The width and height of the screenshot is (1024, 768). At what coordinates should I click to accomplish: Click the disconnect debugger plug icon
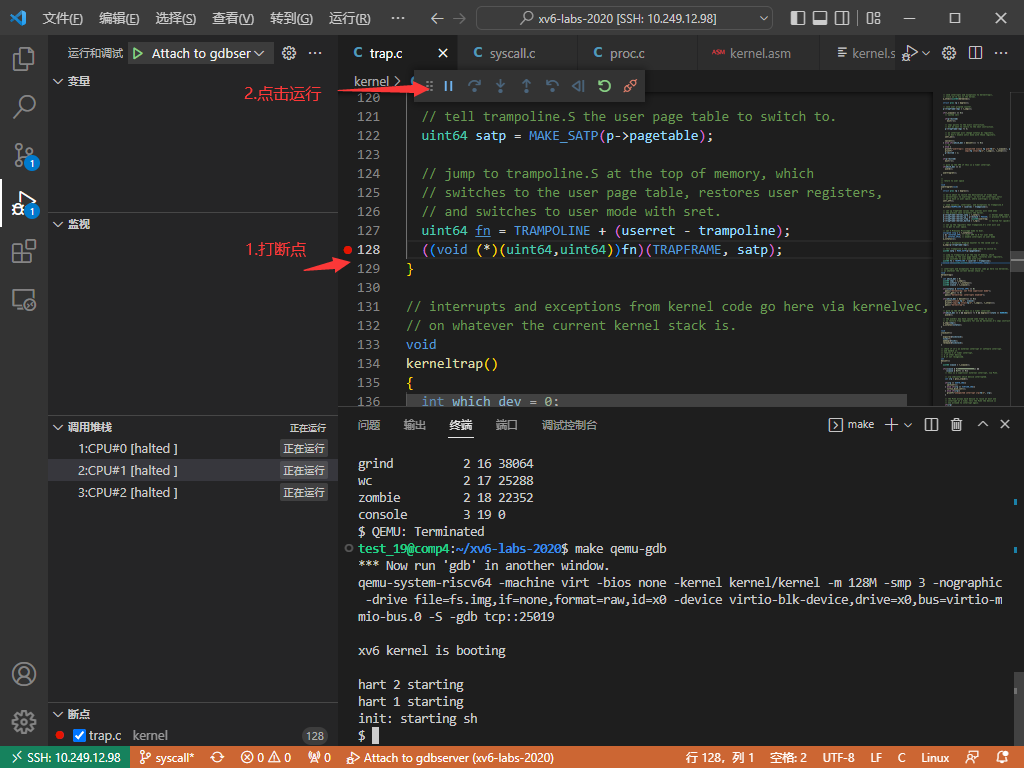tap(630, 87)
